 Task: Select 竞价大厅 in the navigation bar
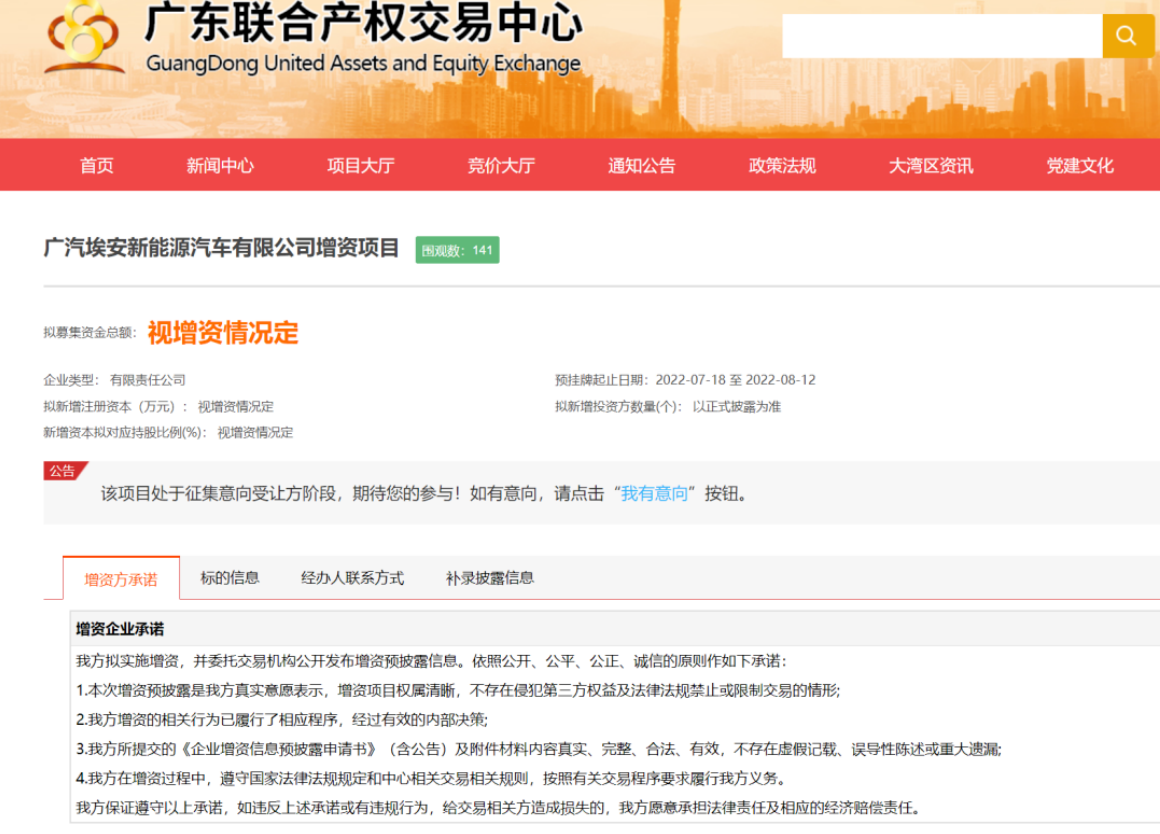(501, 166)
